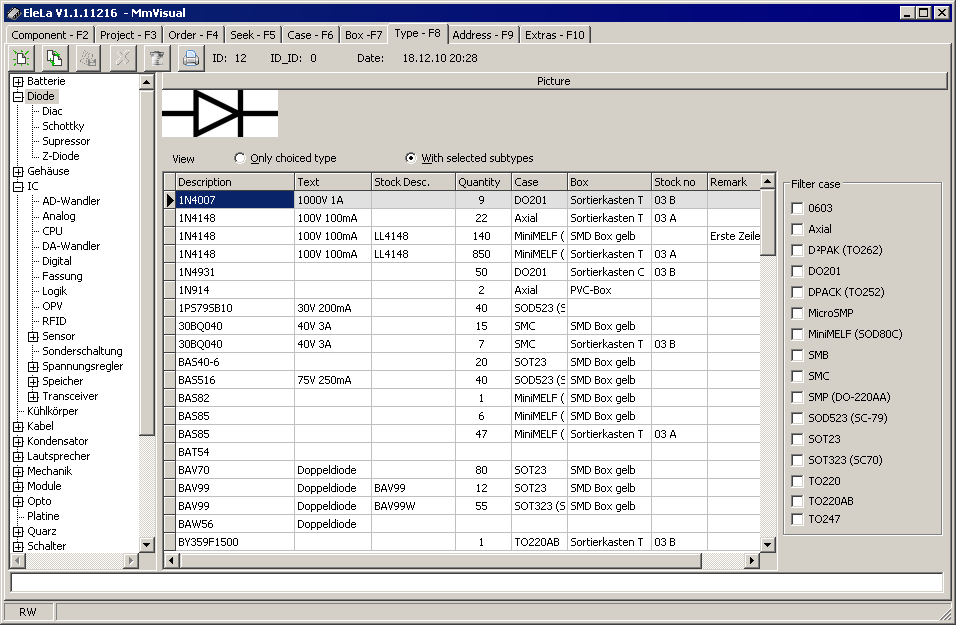Viewport: 956px width, 625px height.
Task: Select the Schottky tree item
Action: (63, 126)
